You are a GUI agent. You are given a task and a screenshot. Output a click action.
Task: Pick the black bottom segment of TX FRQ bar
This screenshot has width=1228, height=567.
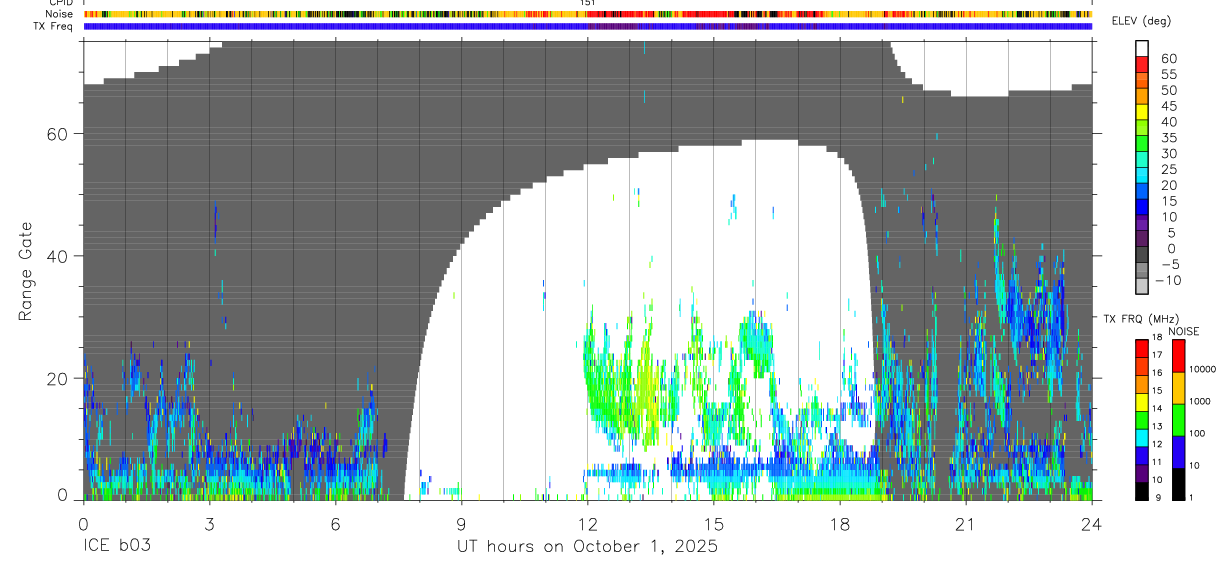click(x=1142, y=491)
